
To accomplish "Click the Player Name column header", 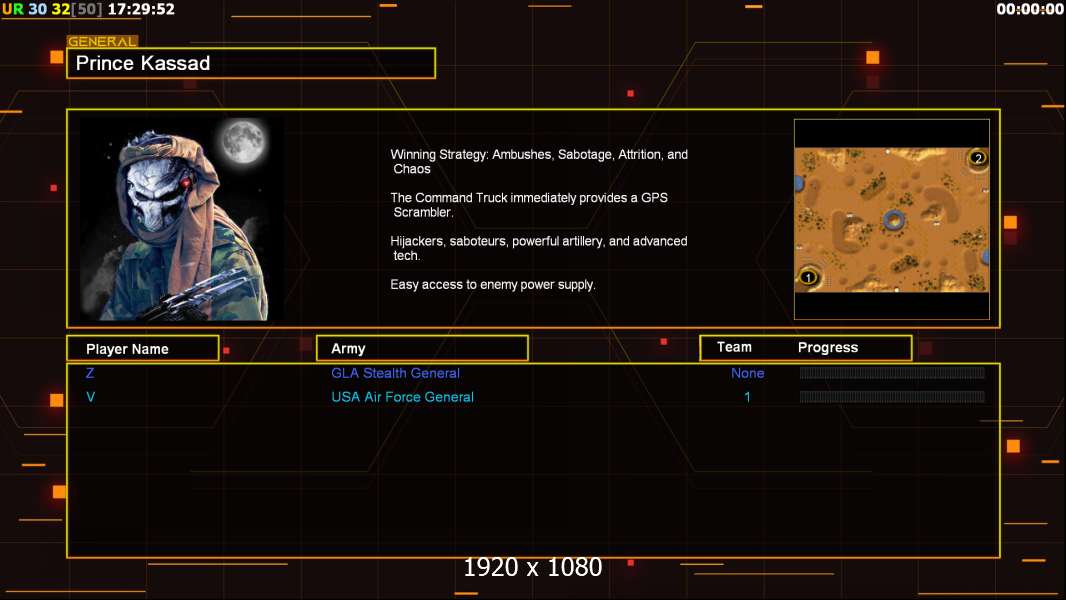I will point(143,349).
